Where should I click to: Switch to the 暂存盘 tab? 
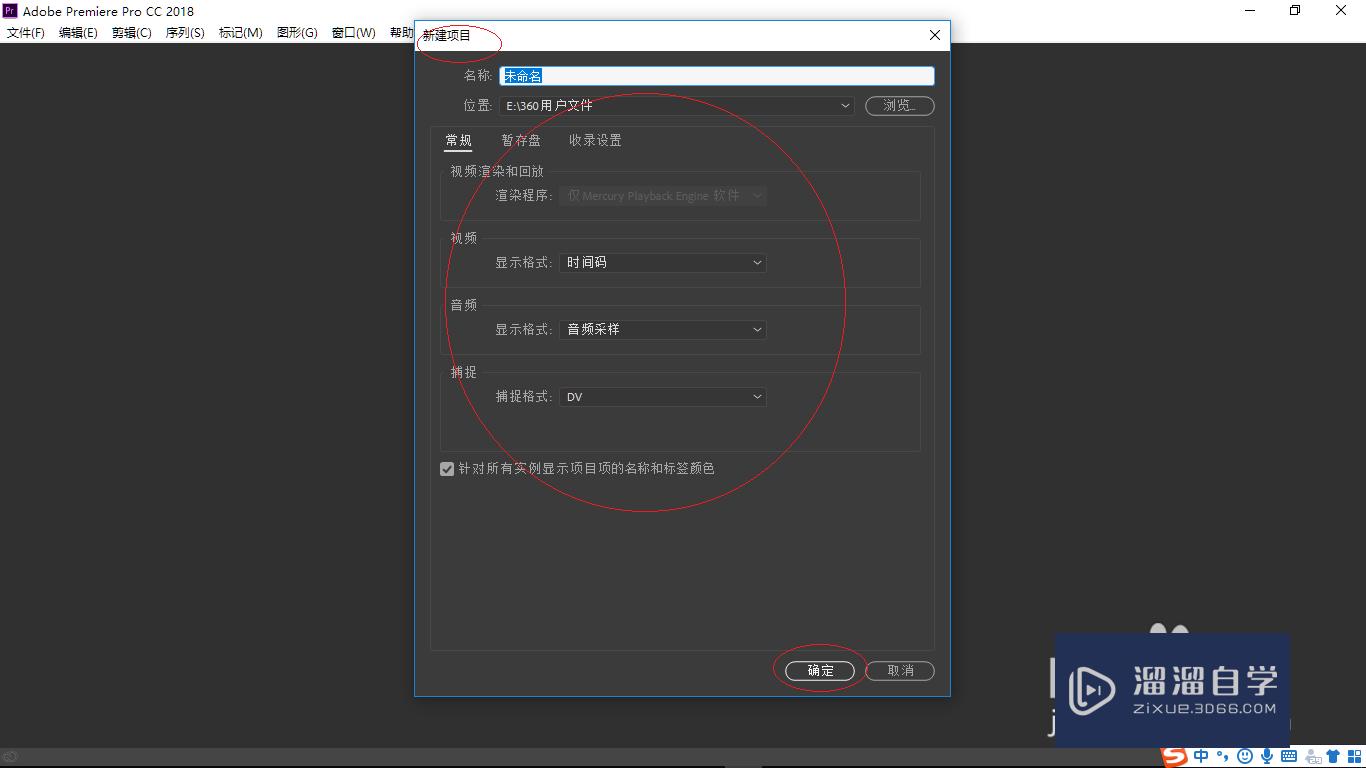(x=521, y=140)
